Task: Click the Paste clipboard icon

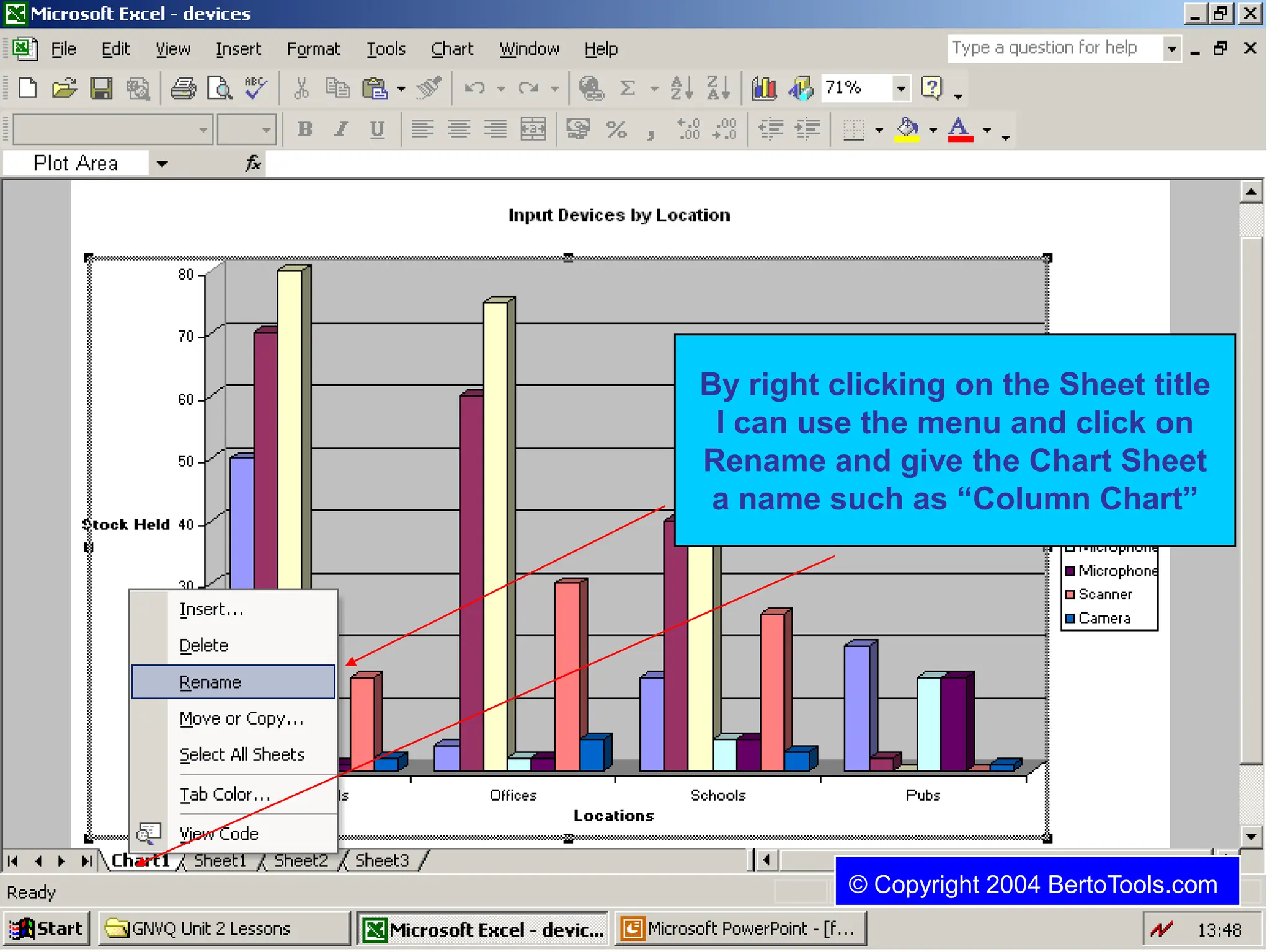Action: pyautogui.click(x=375, y=89)
